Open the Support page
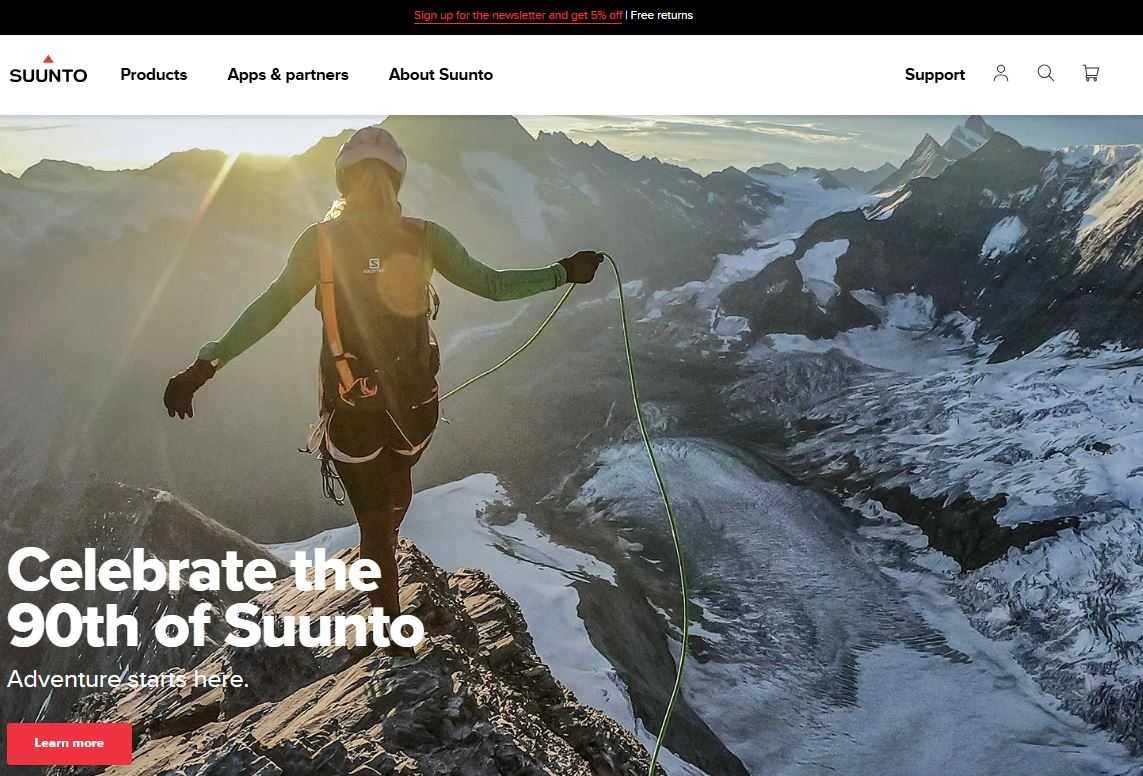The height and width of the screenshot is (776, 1143). 935,74
